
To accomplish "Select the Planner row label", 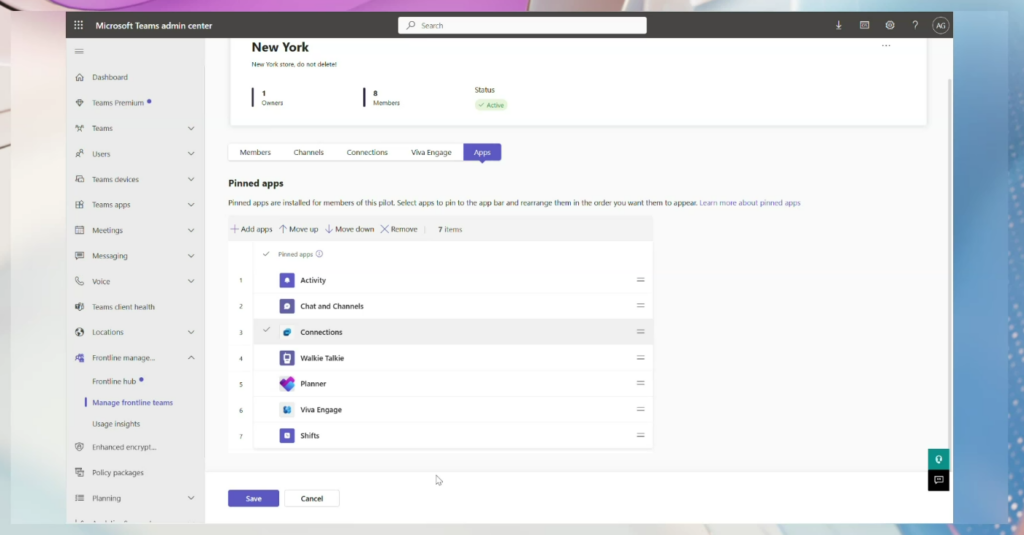I will click(313, 384).
